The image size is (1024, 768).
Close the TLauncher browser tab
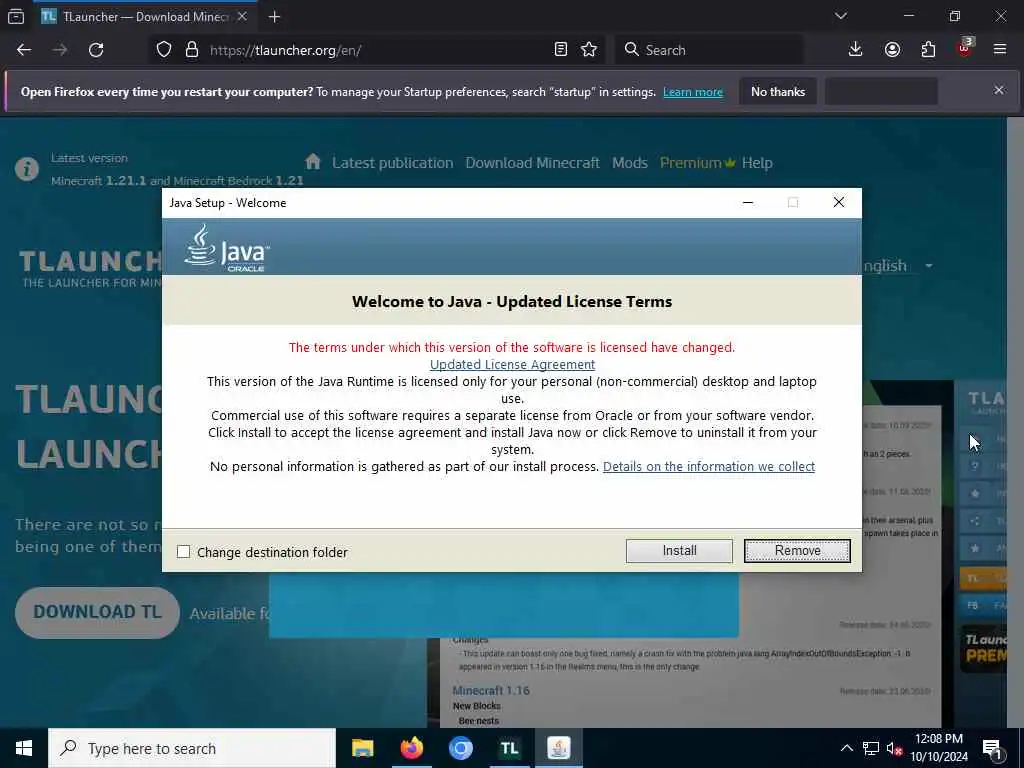tap(242, 16)
